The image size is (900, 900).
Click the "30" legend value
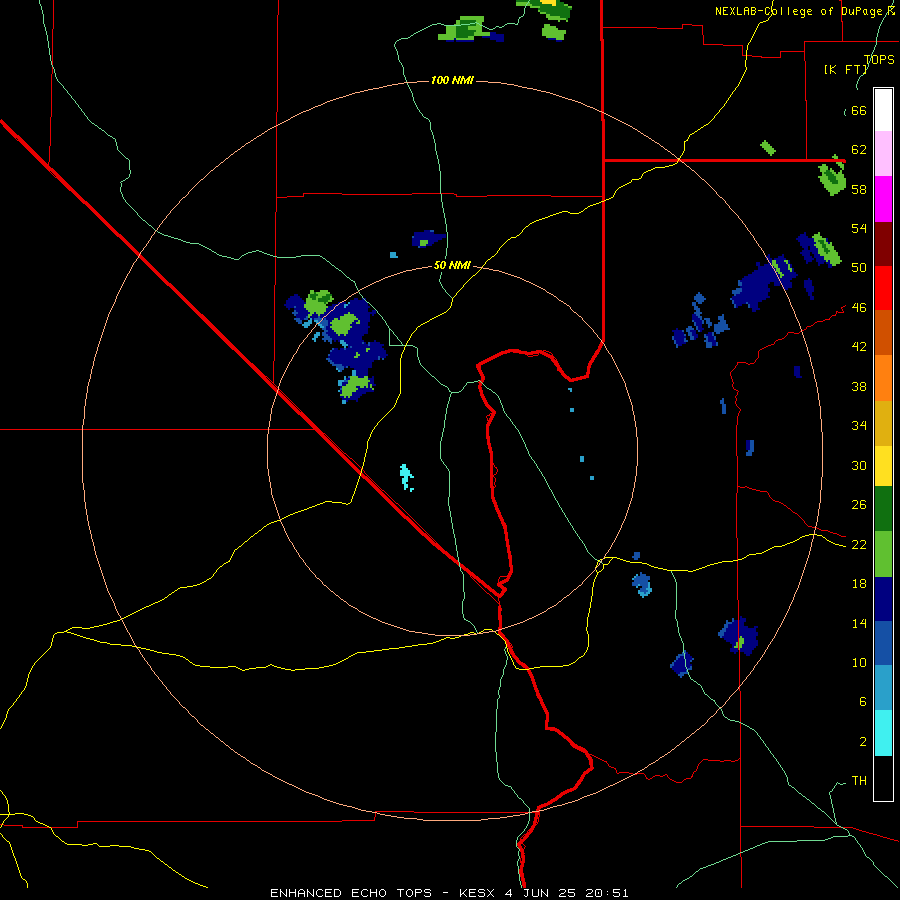tap(859, 465)
